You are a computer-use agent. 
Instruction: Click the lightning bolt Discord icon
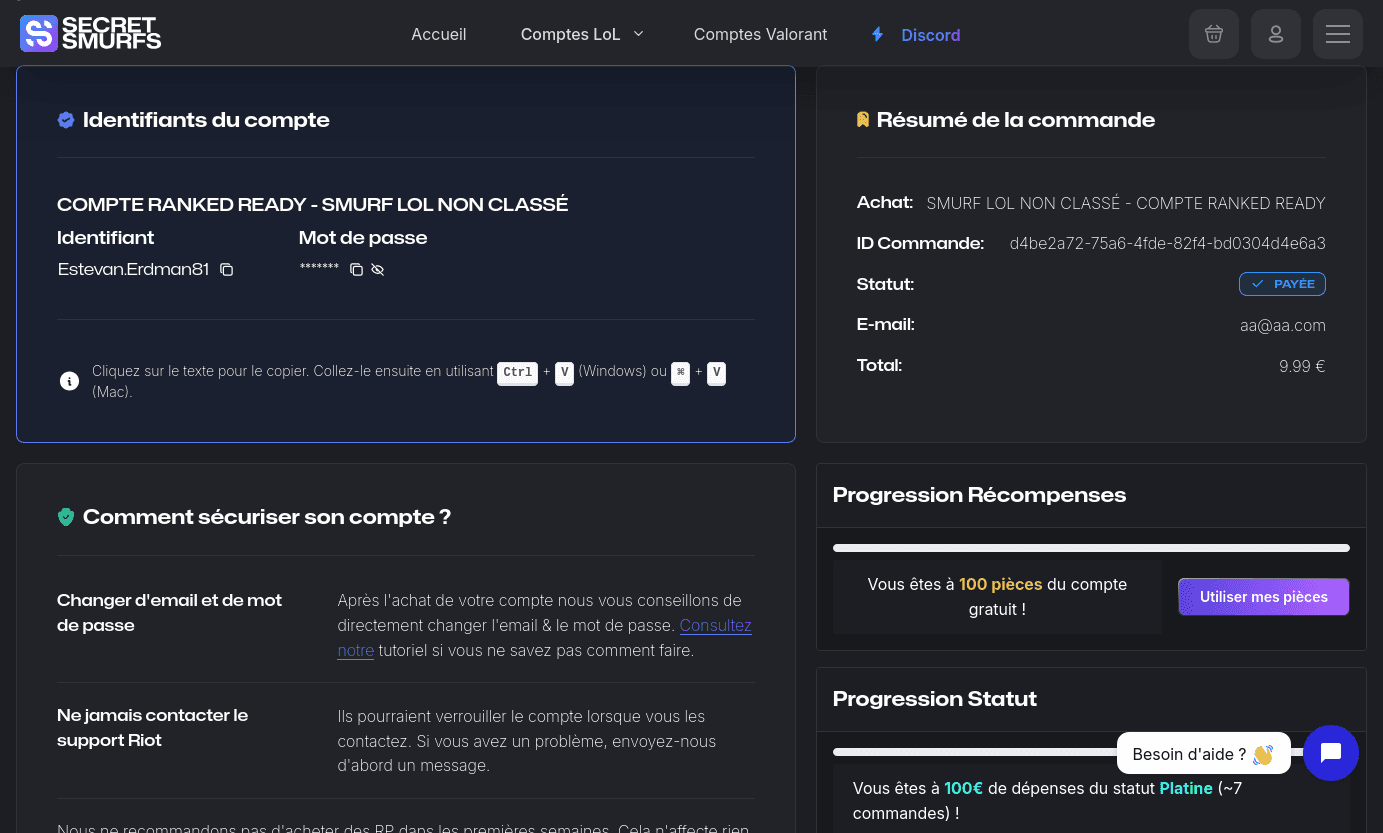[x=877, y=34]
